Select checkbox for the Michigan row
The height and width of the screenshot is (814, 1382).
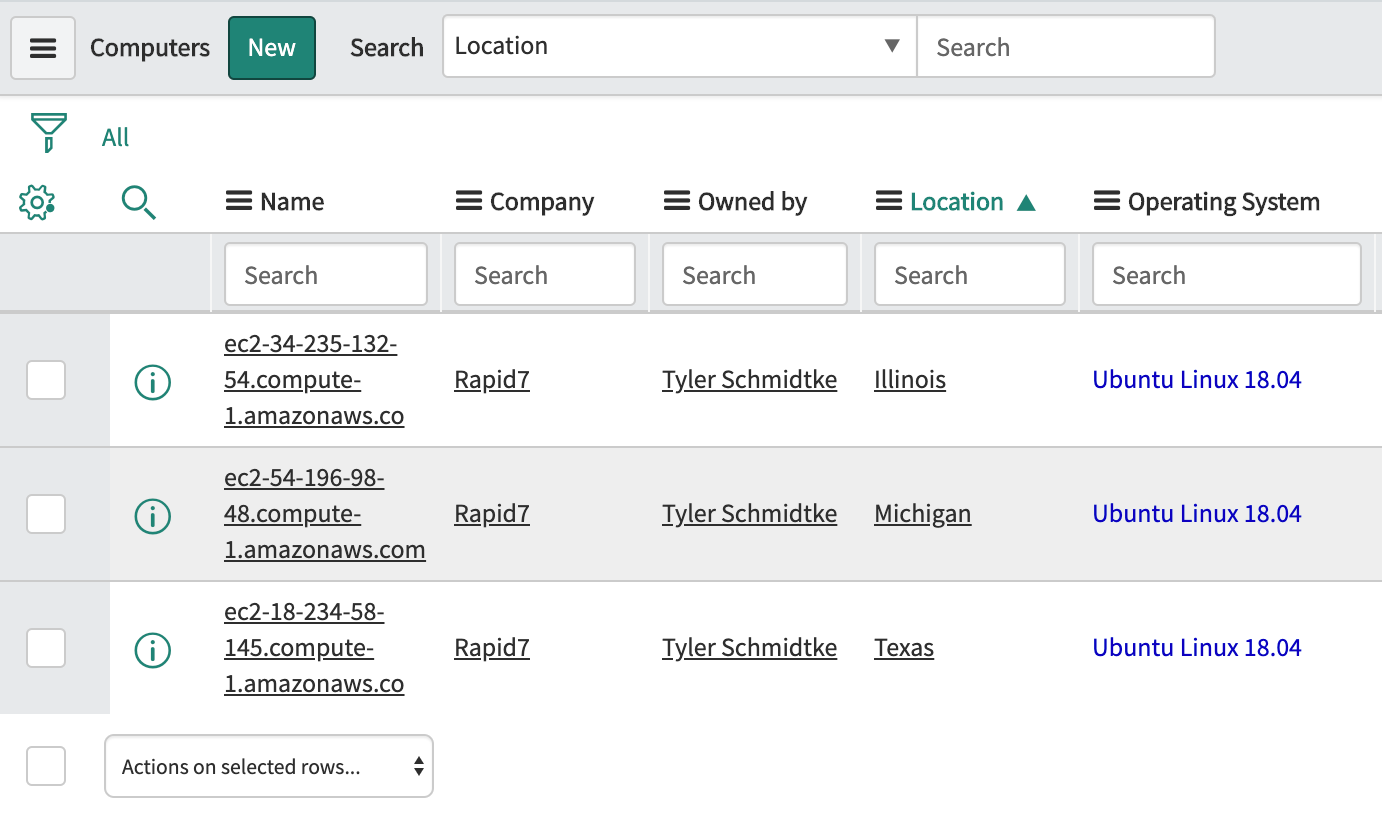pyautogui.click(x=46, y=514)
